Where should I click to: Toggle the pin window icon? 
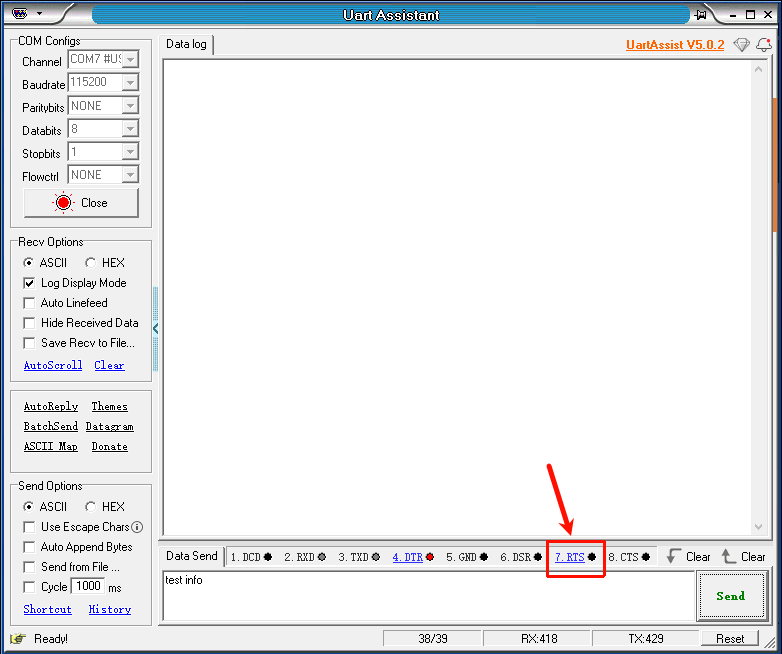(x=701, y=14)
